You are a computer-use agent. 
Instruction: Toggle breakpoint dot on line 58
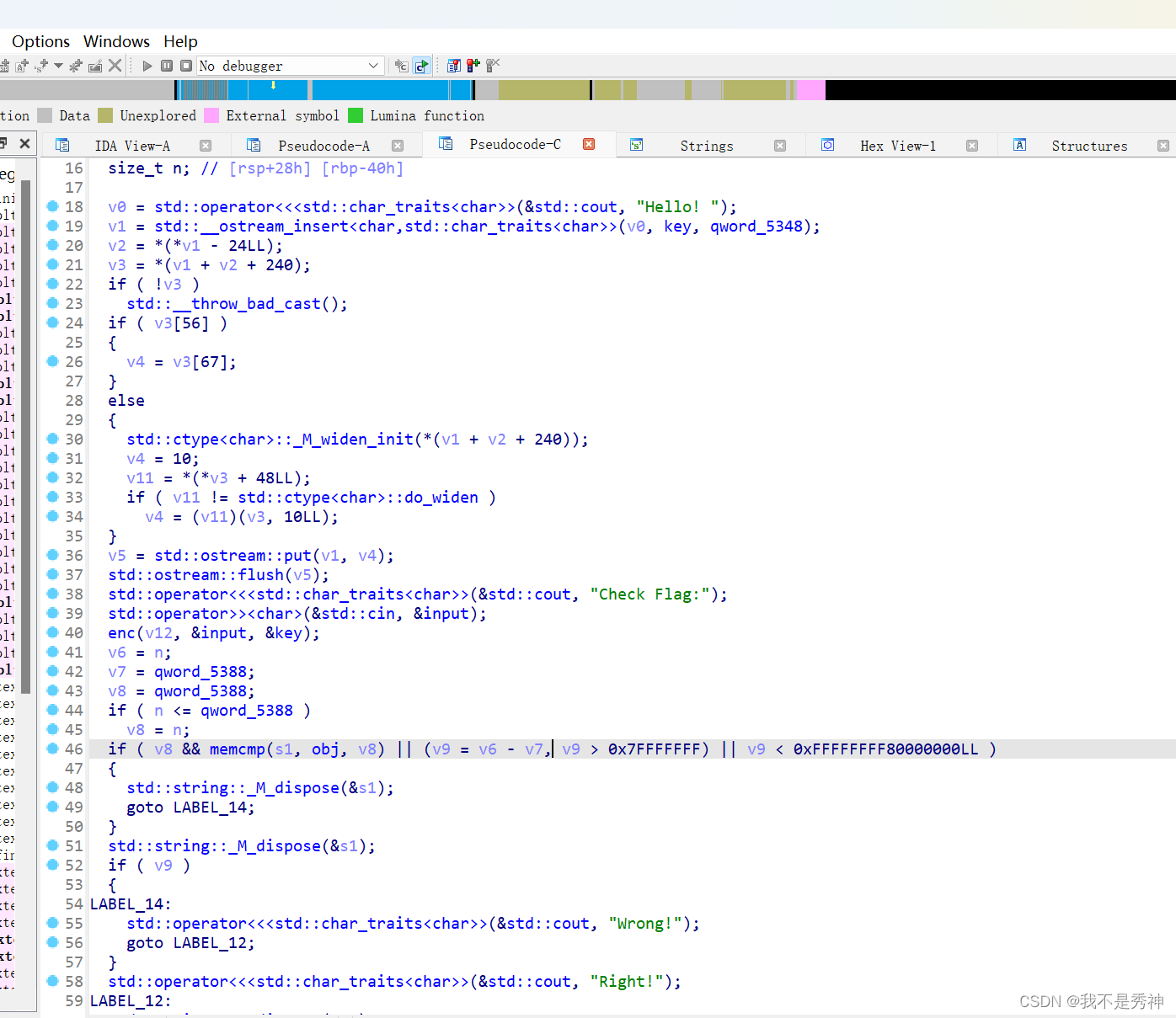pos(52,981)
